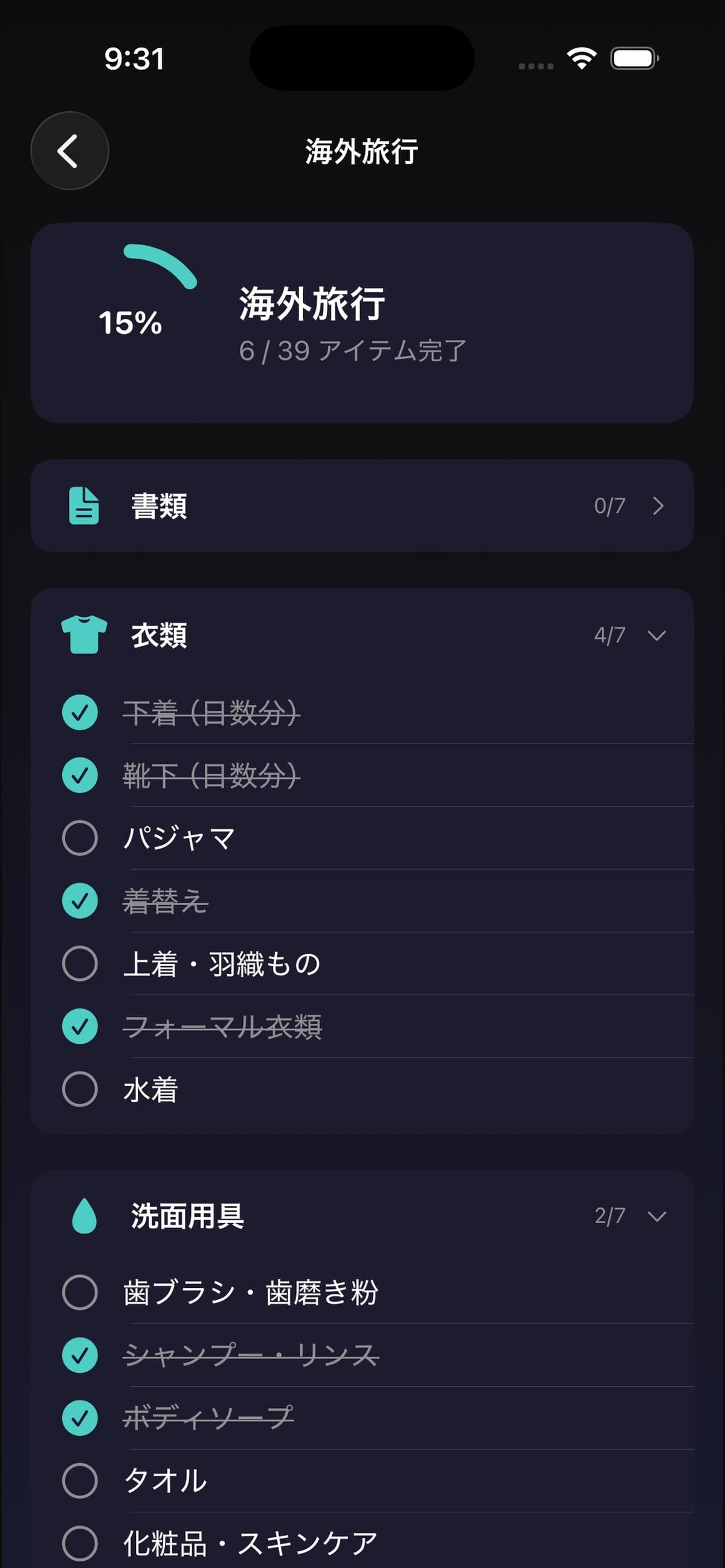Tap the T-shirt icon beside 衣類
The width and height of the screenshot is (725, 1568).
84,634
